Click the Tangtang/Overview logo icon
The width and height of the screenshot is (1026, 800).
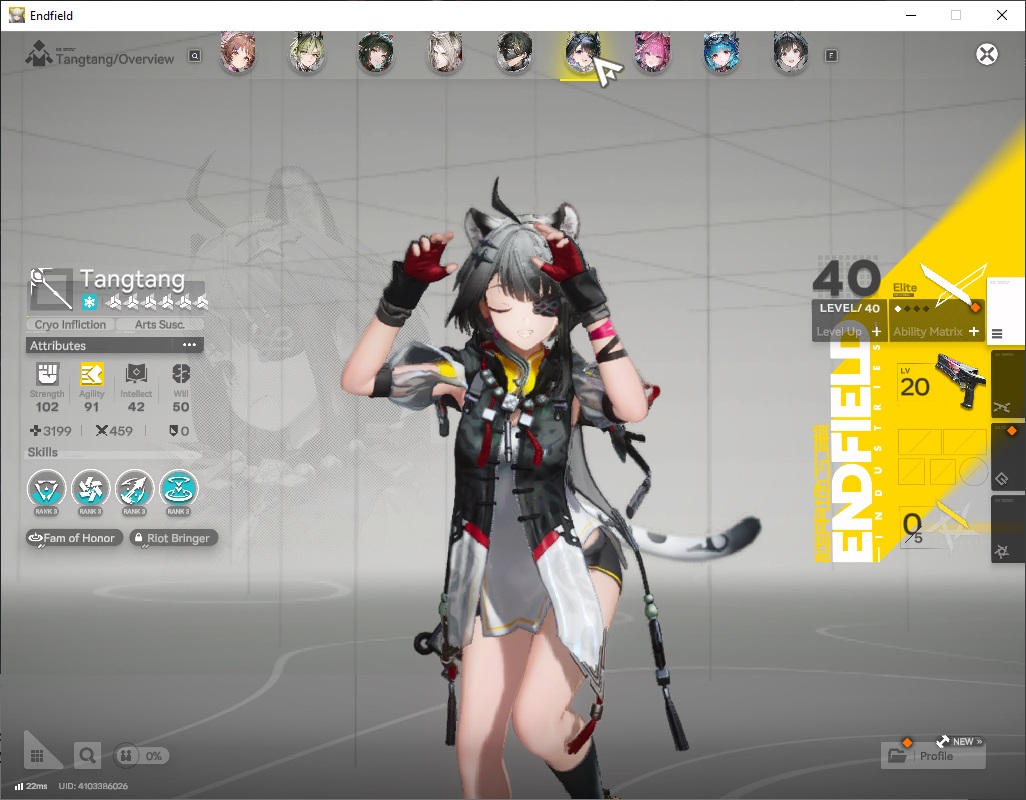tap(39, 53)
